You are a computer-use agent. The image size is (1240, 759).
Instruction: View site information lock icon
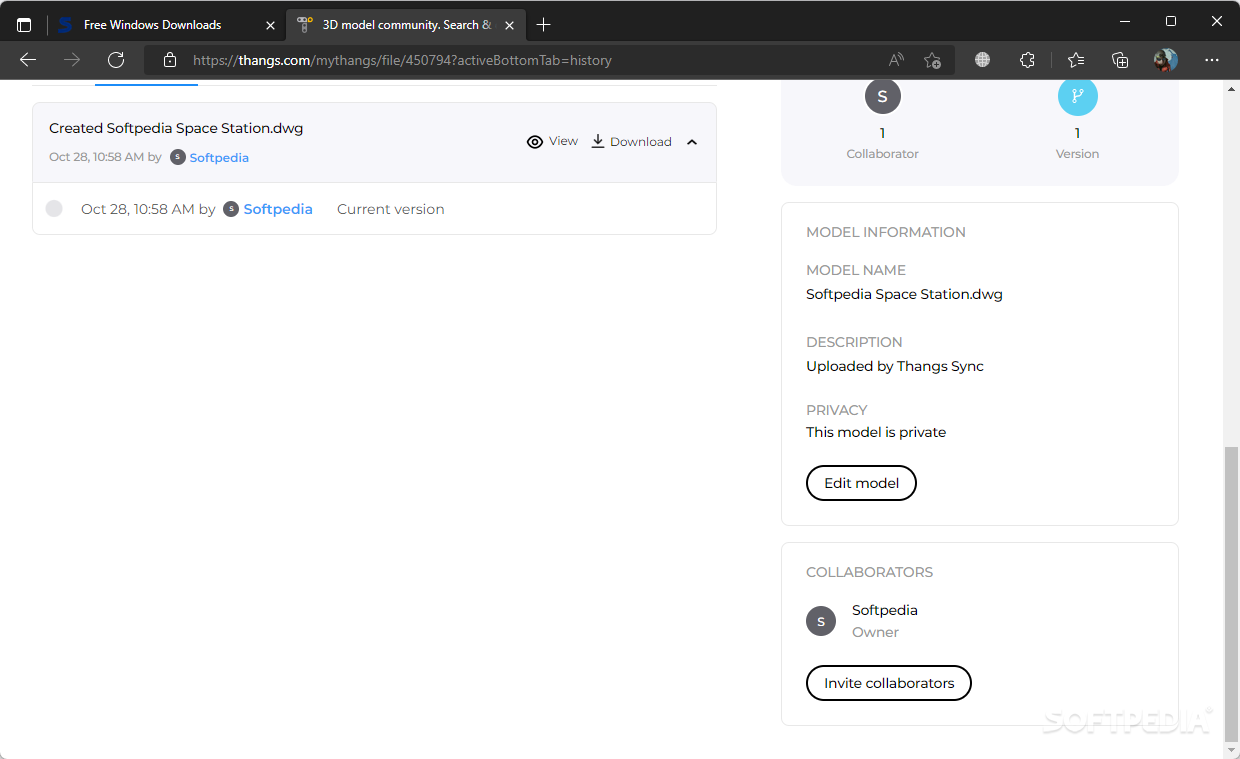[170, 60]
